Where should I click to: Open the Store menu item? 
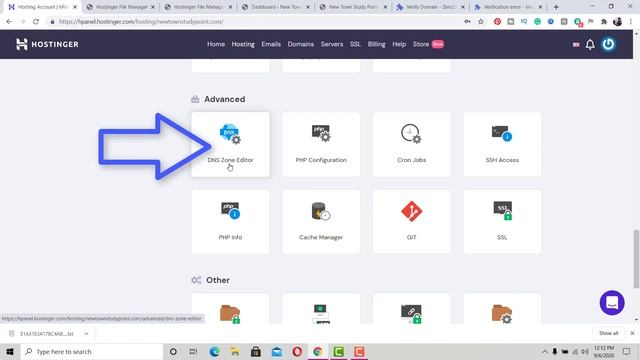coord(421,44)
